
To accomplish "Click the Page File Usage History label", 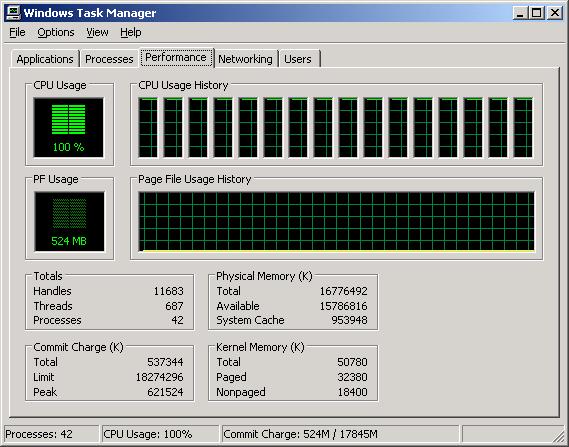I will 195,179.
